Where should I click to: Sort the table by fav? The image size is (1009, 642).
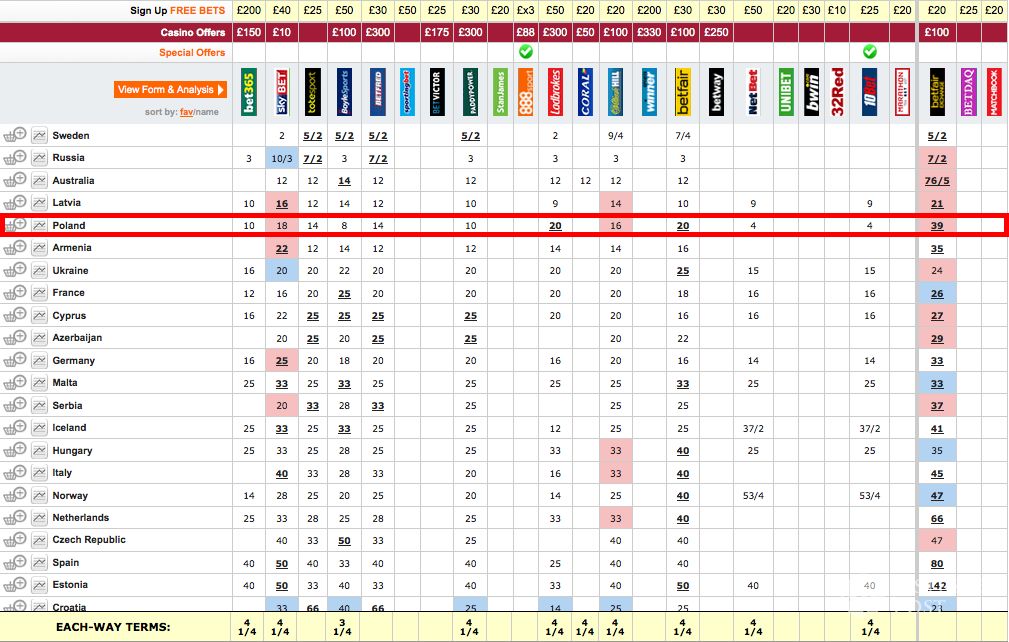tap(186, 112)
